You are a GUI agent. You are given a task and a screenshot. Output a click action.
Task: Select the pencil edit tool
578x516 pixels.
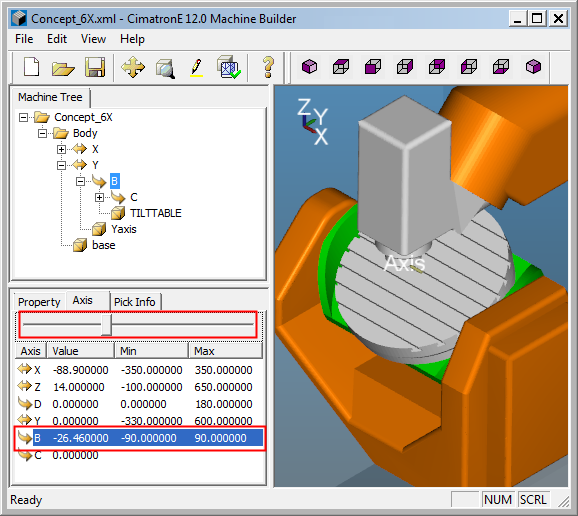(x=196, y=67)
